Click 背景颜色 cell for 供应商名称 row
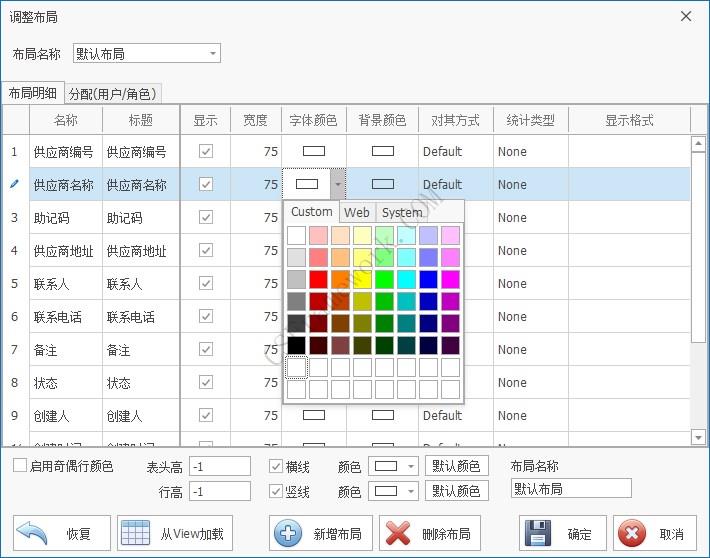The width and height of the screenshot is (710, 558). [x=383, y=184]
